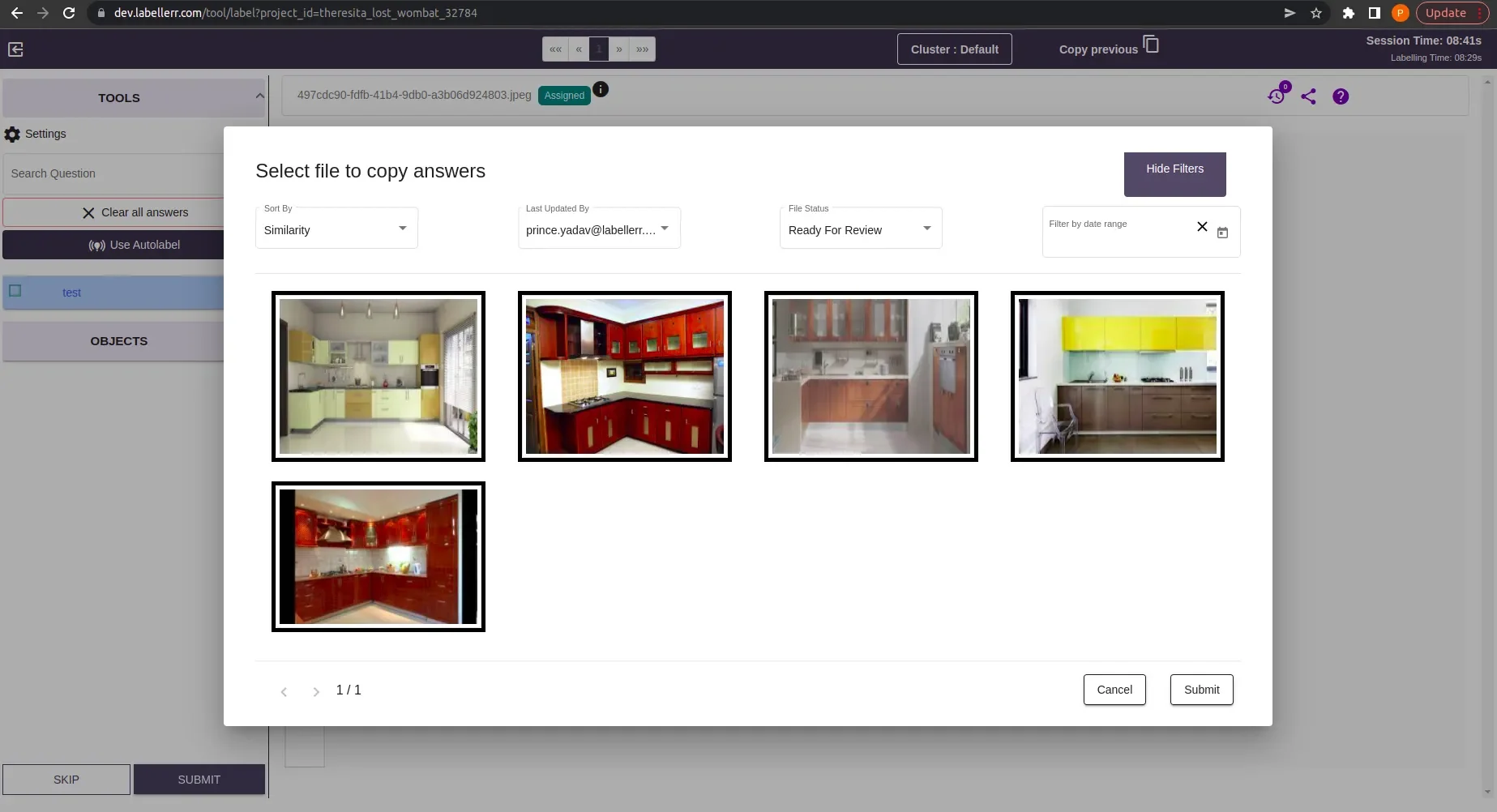Focus the Search Question field
Screen dimensions: 1497x812
point(113,173)
